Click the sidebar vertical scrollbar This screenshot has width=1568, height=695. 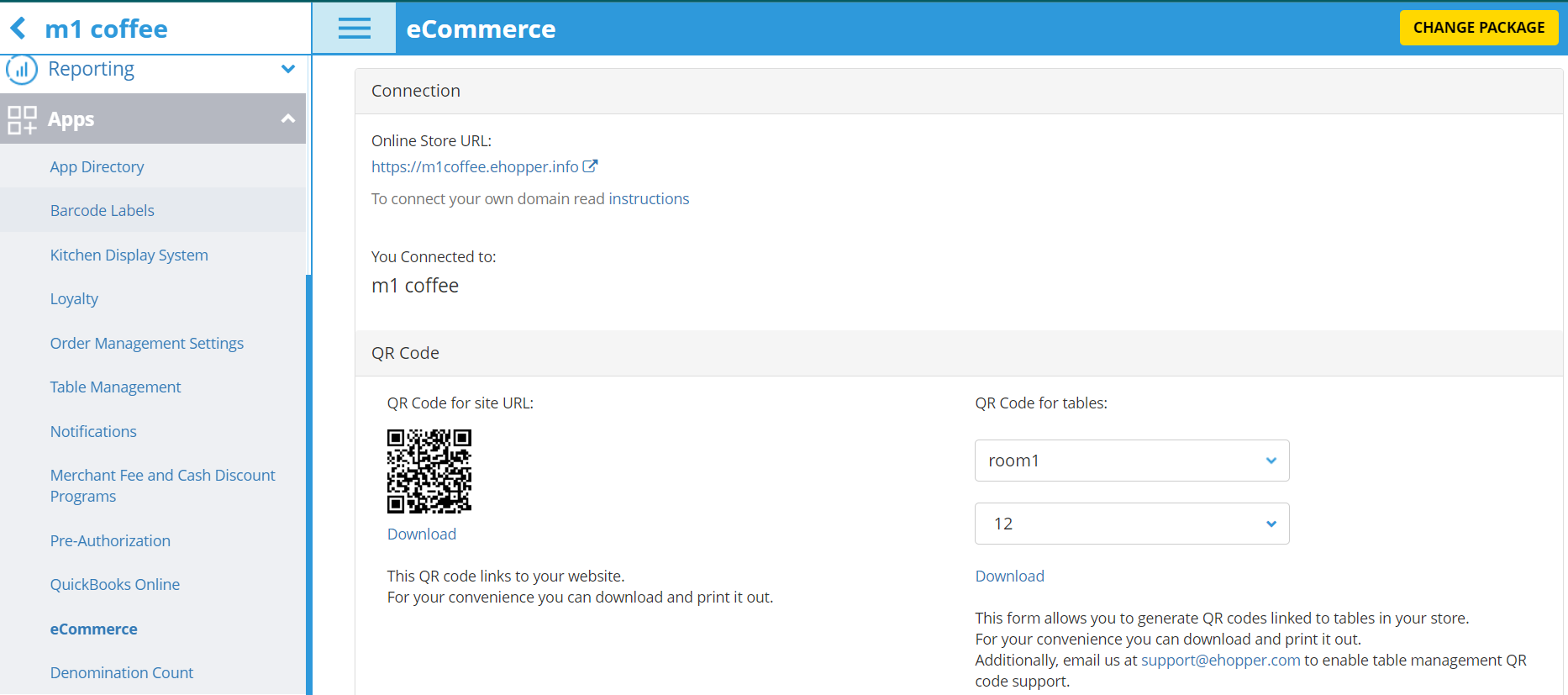tap(308, 484)
